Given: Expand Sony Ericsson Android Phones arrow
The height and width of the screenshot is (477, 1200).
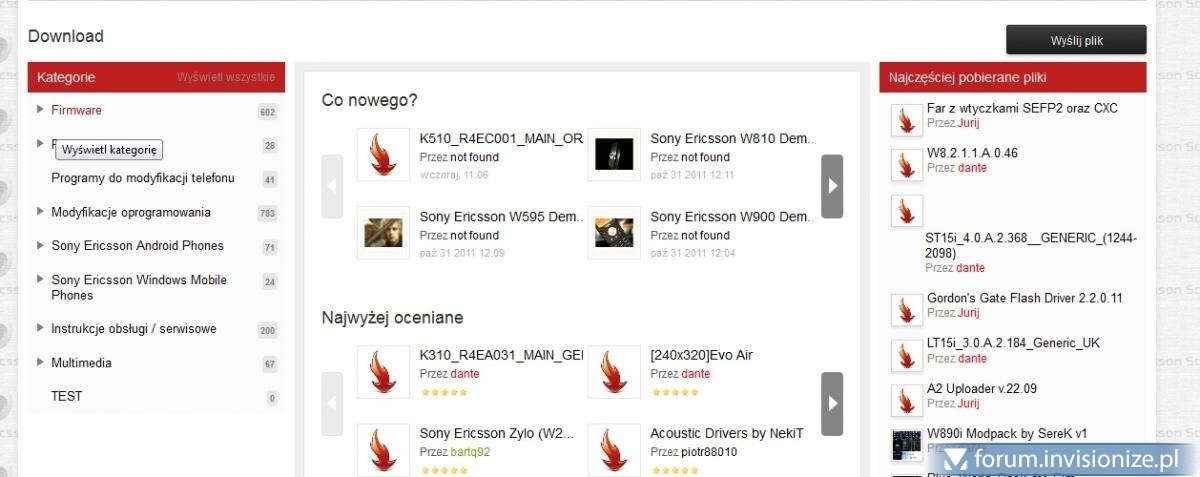Looking at the screenshot, I should pyautogui.click(x=40, y=245).
